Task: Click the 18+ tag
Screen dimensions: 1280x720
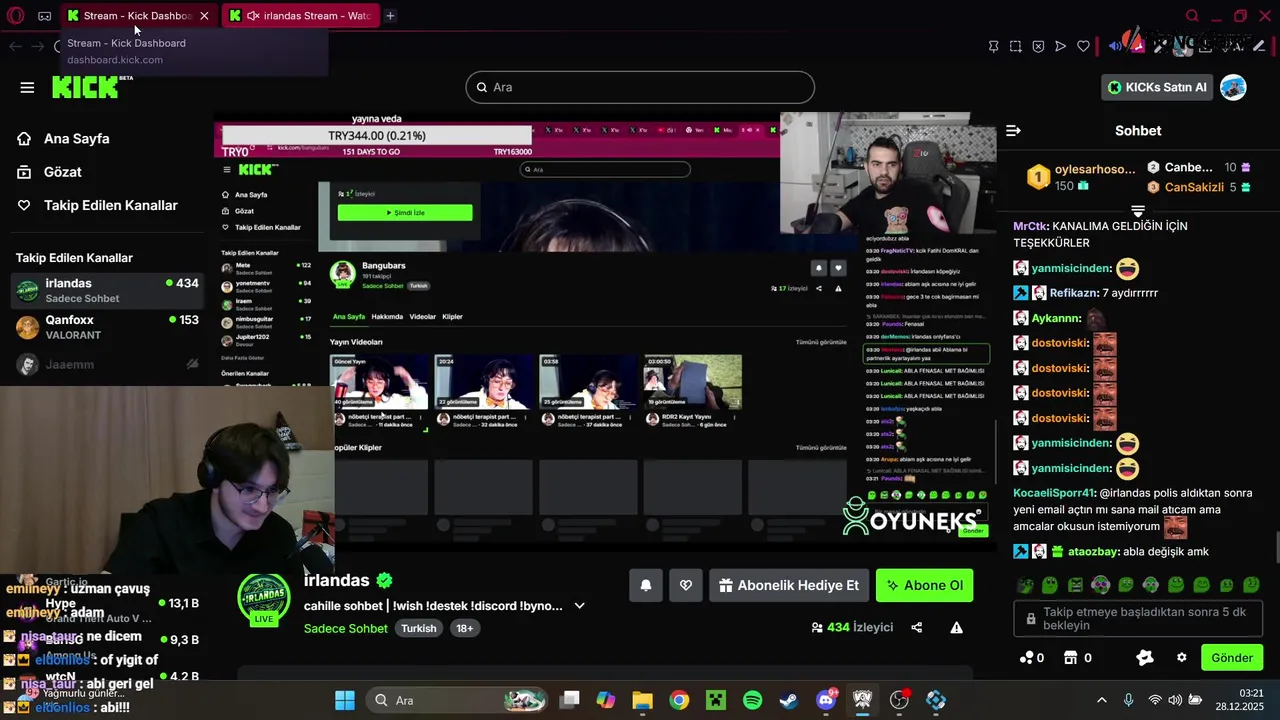Action: point(465,628)
